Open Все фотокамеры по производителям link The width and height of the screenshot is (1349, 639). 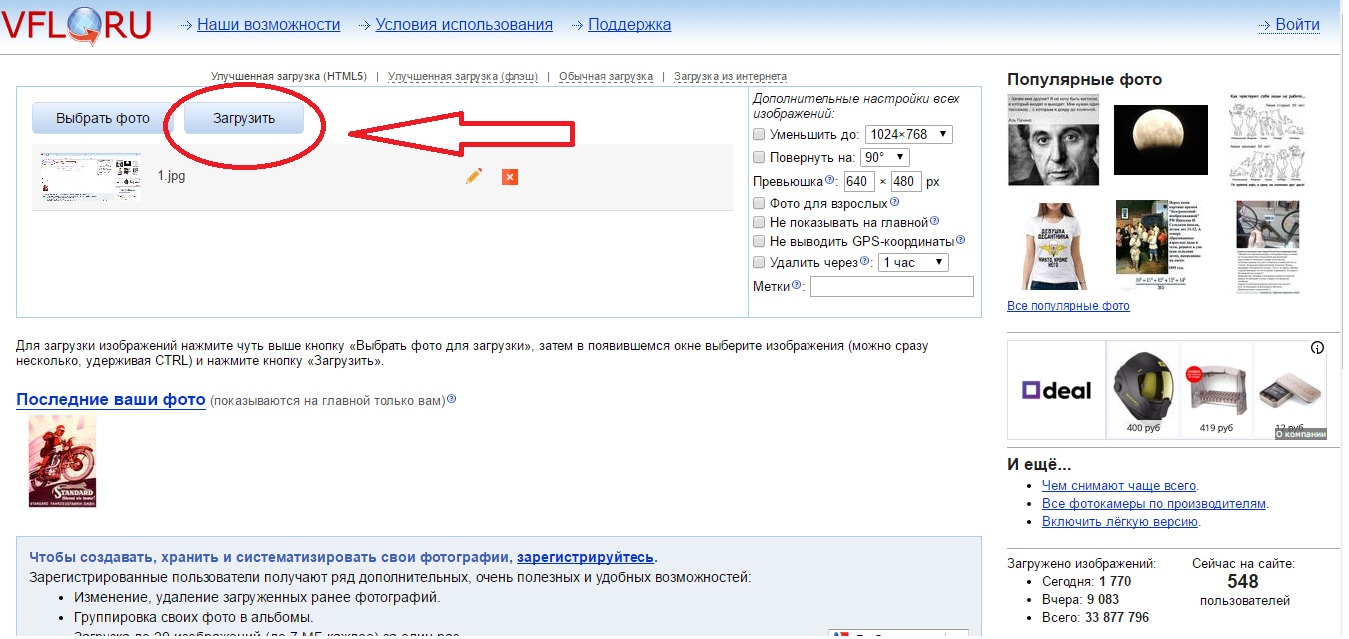tap(1154, 504)
